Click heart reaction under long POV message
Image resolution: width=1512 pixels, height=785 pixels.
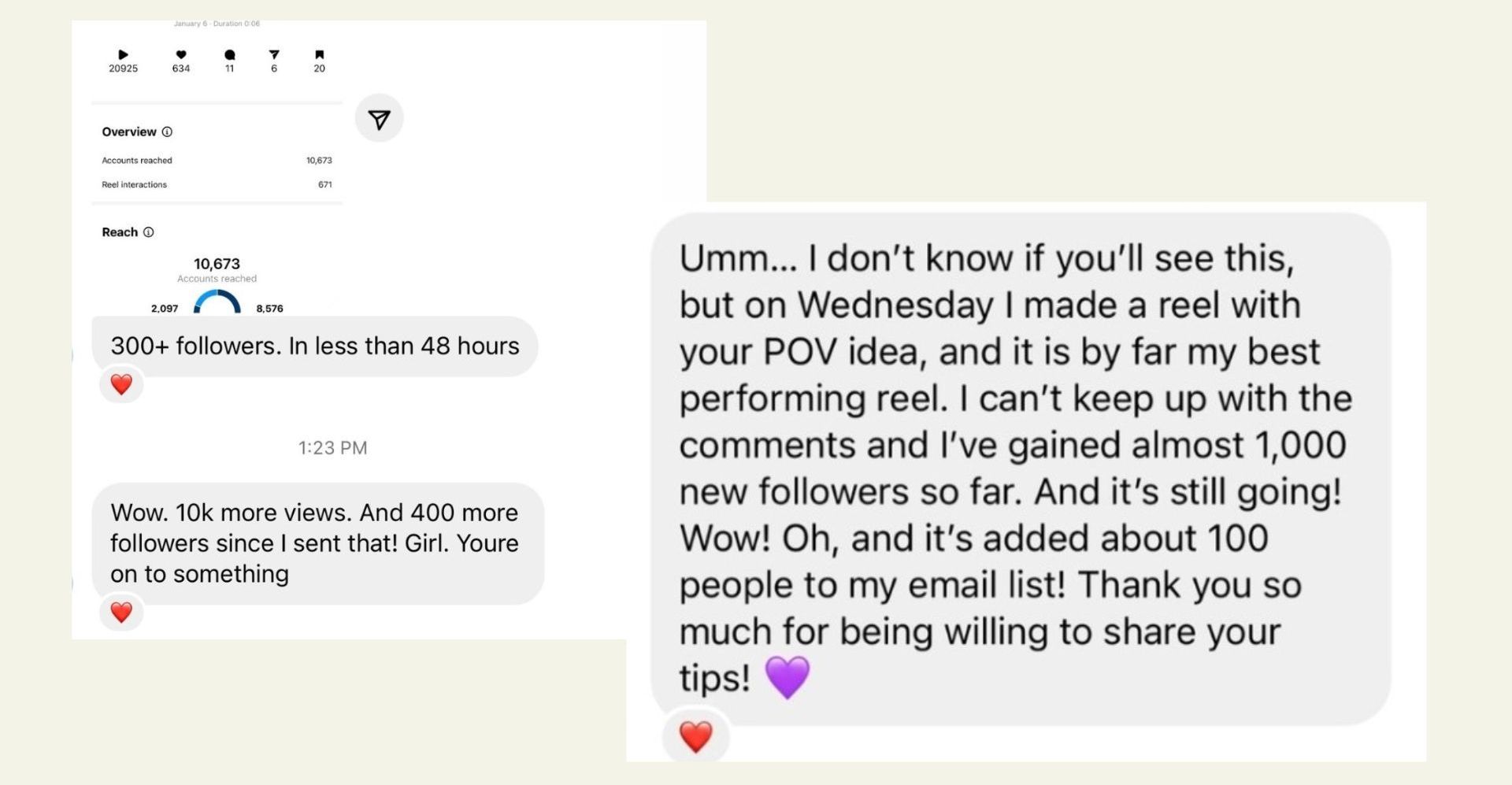point(695,737)
